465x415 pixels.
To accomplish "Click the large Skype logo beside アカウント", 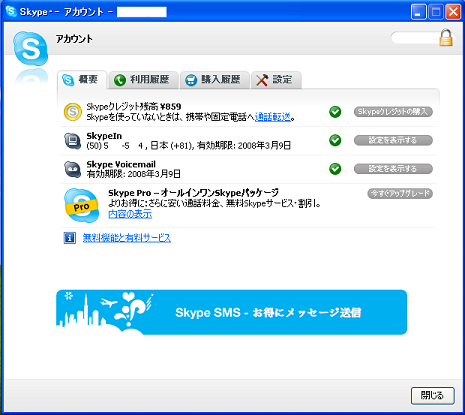I will pos(30,49).
